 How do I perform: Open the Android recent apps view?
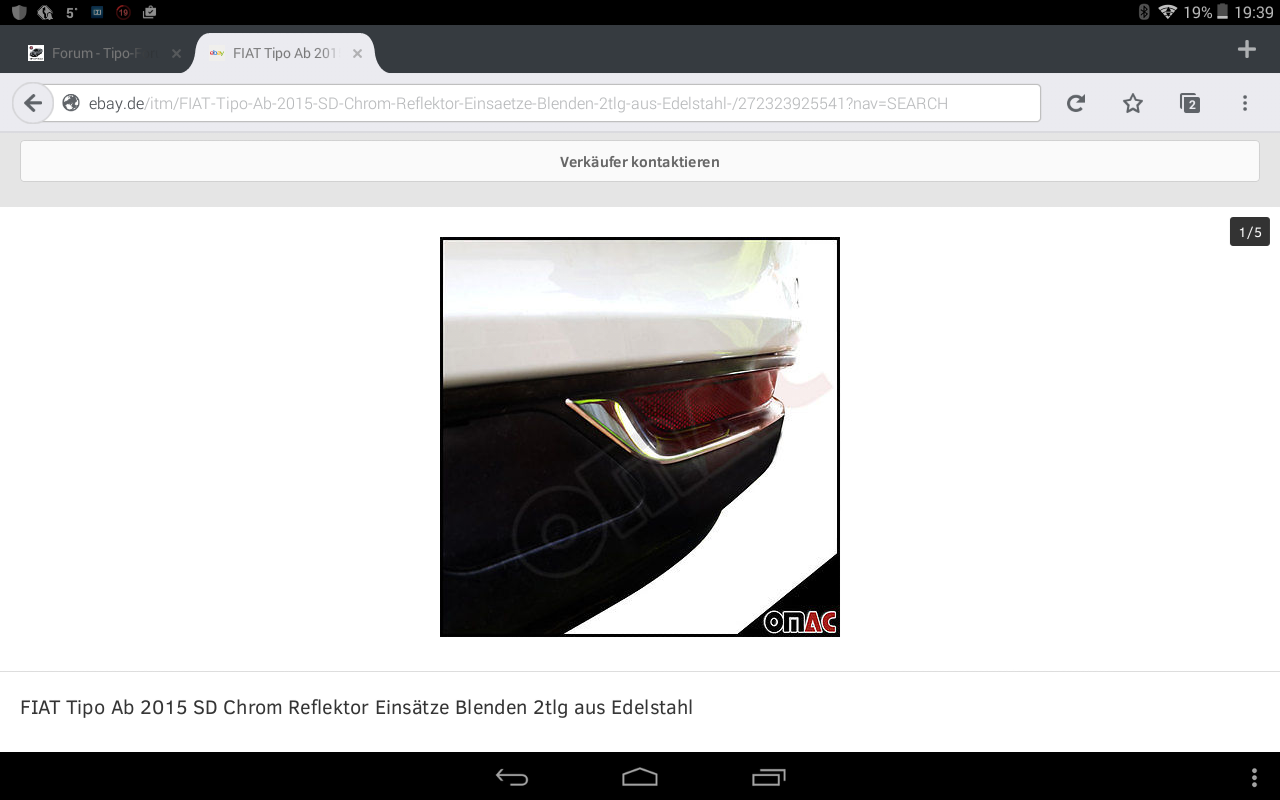click(x=768, y=777)
